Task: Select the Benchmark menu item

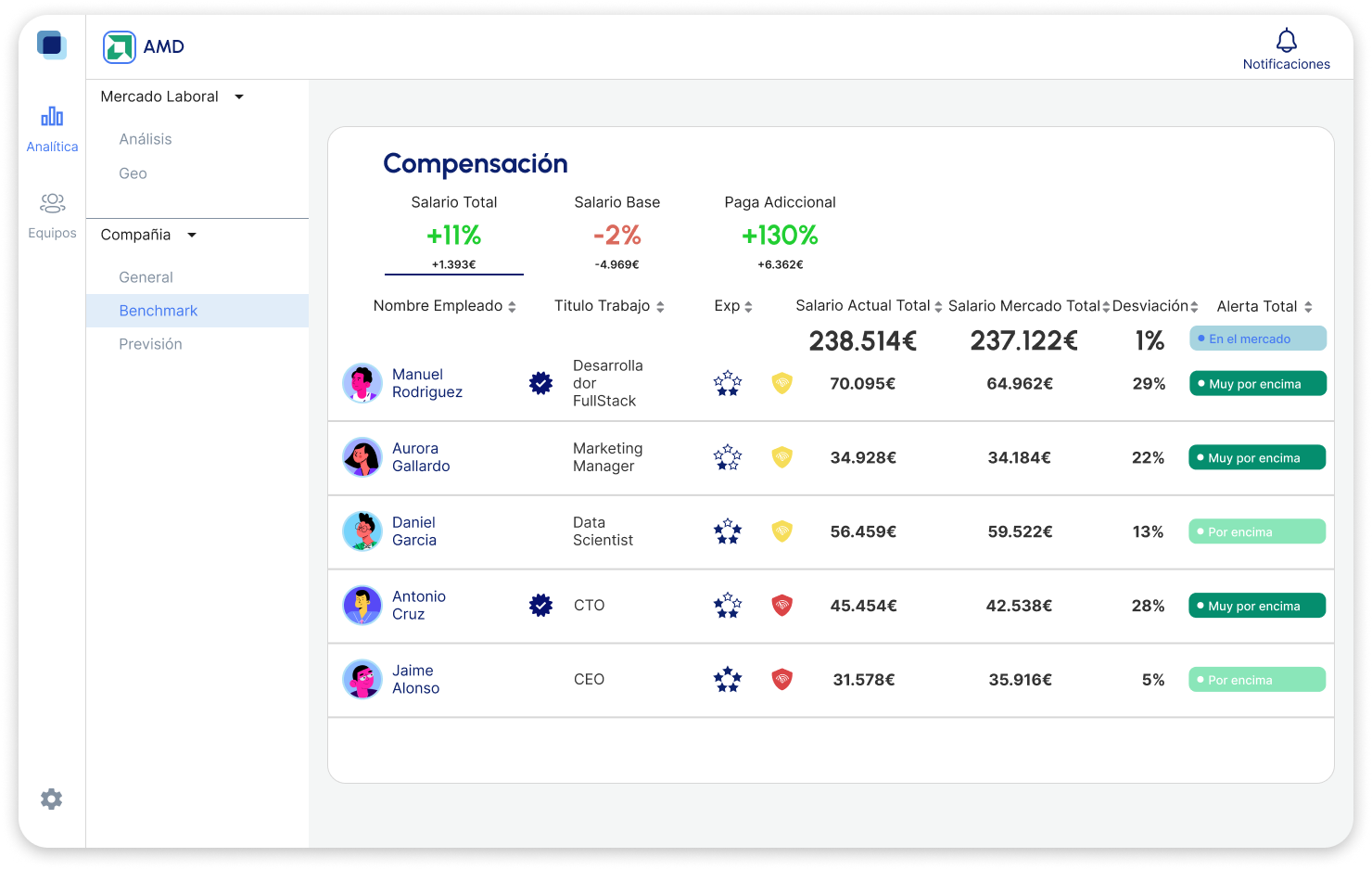Action: (197, 311)
